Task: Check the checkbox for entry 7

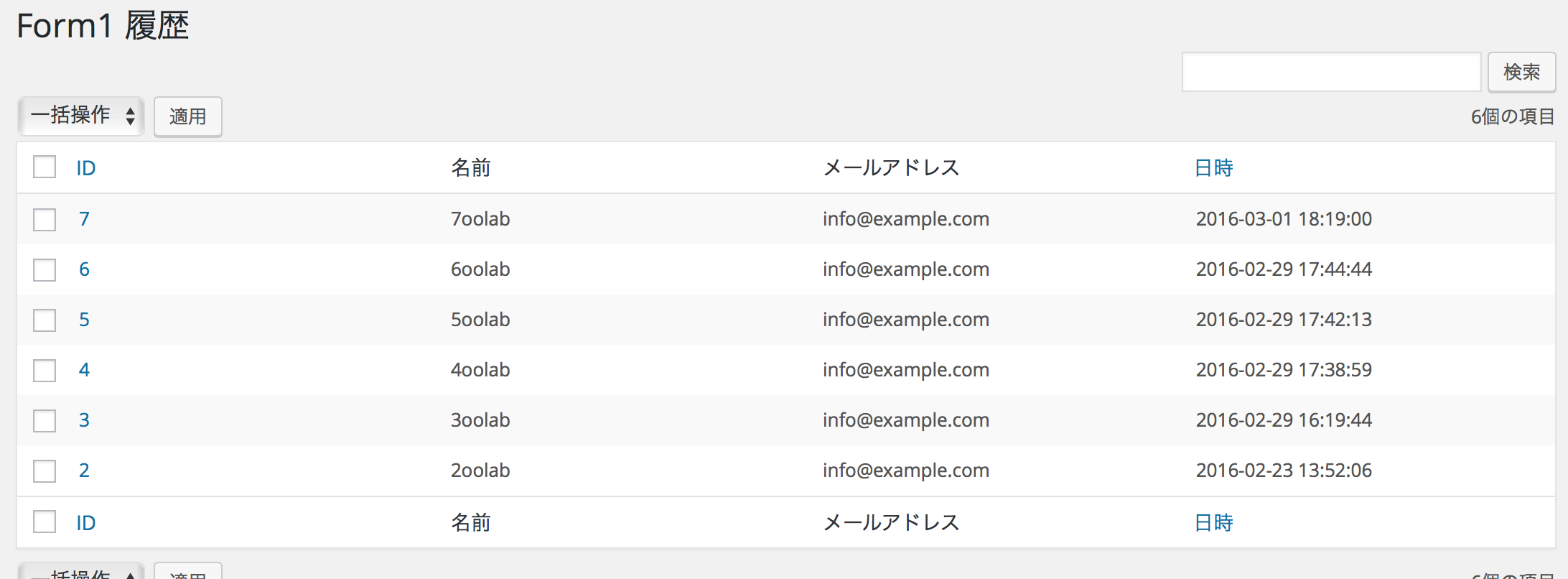Action: (45, 219)
